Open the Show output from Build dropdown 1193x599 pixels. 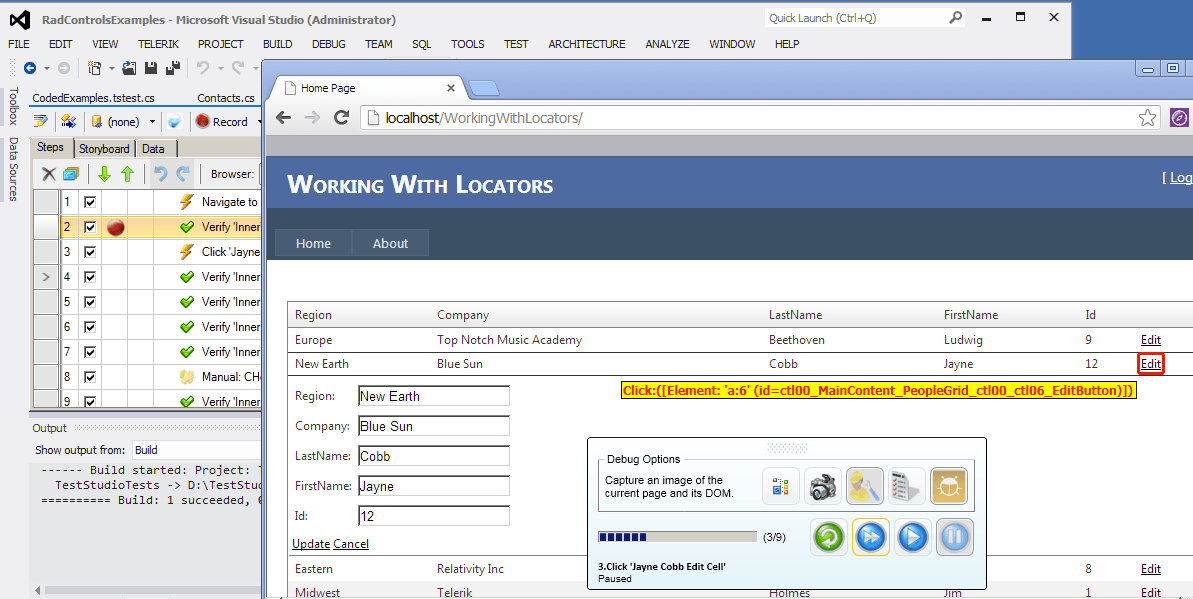pyautogui.click(x=198, y=450)
